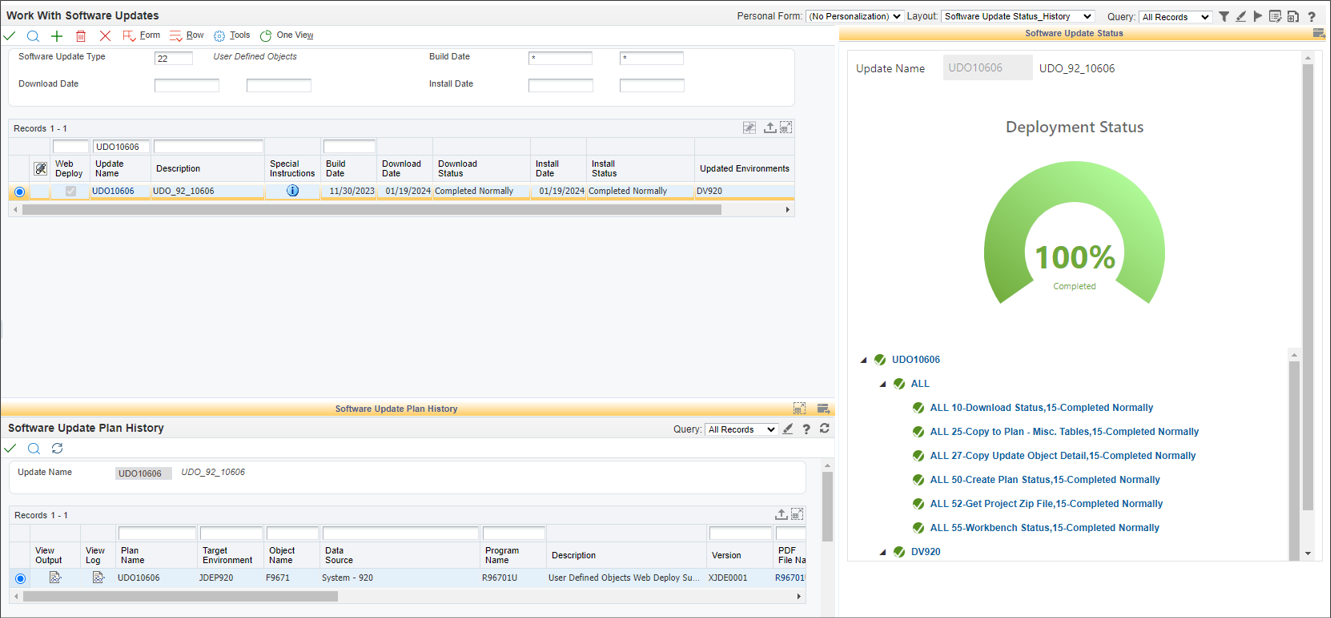Click the View Log icon for plan UDO10606
Viewport: 1331px width, 618px height.
point(98,577)
